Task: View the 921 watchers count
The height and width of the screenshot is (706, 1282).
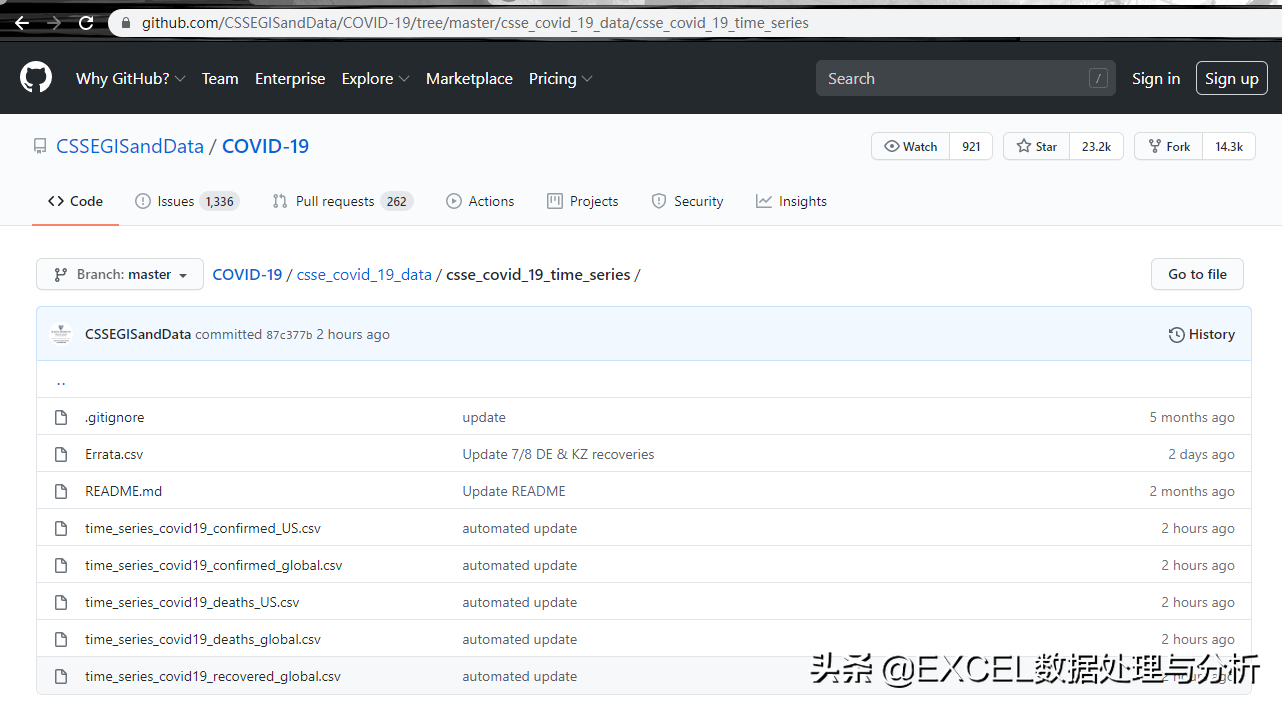Action: pos(971,146)
